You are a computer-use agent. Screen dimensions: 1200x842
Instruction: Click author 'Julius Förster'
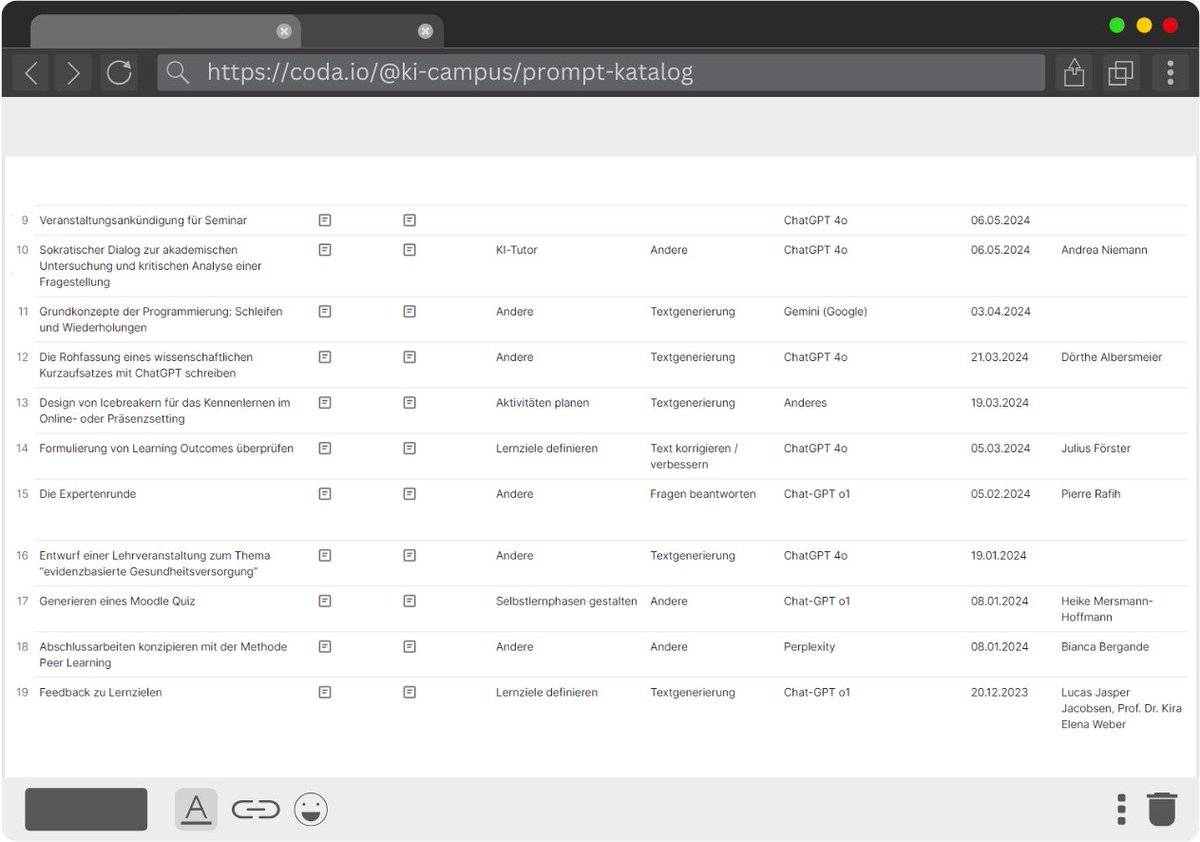[x=1096, y=449]
